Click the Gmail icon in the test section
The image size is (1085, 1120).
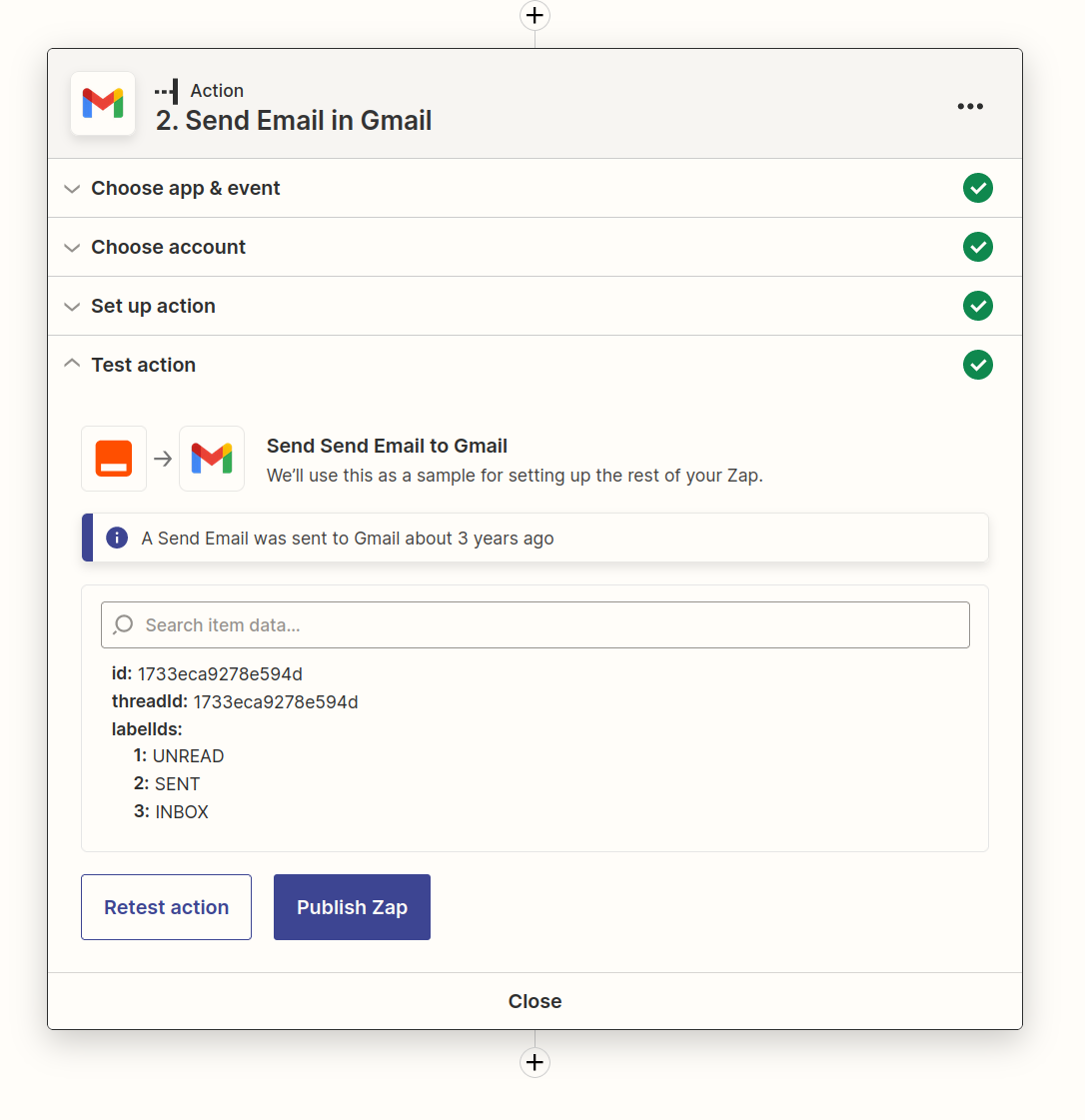click(x=212, y=459)
